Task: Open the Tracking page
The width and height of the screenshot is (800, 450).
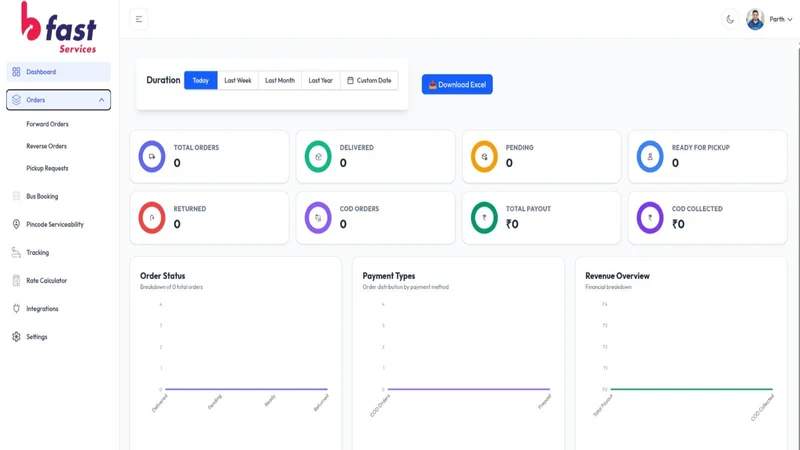Action: [x=59, y=253]
